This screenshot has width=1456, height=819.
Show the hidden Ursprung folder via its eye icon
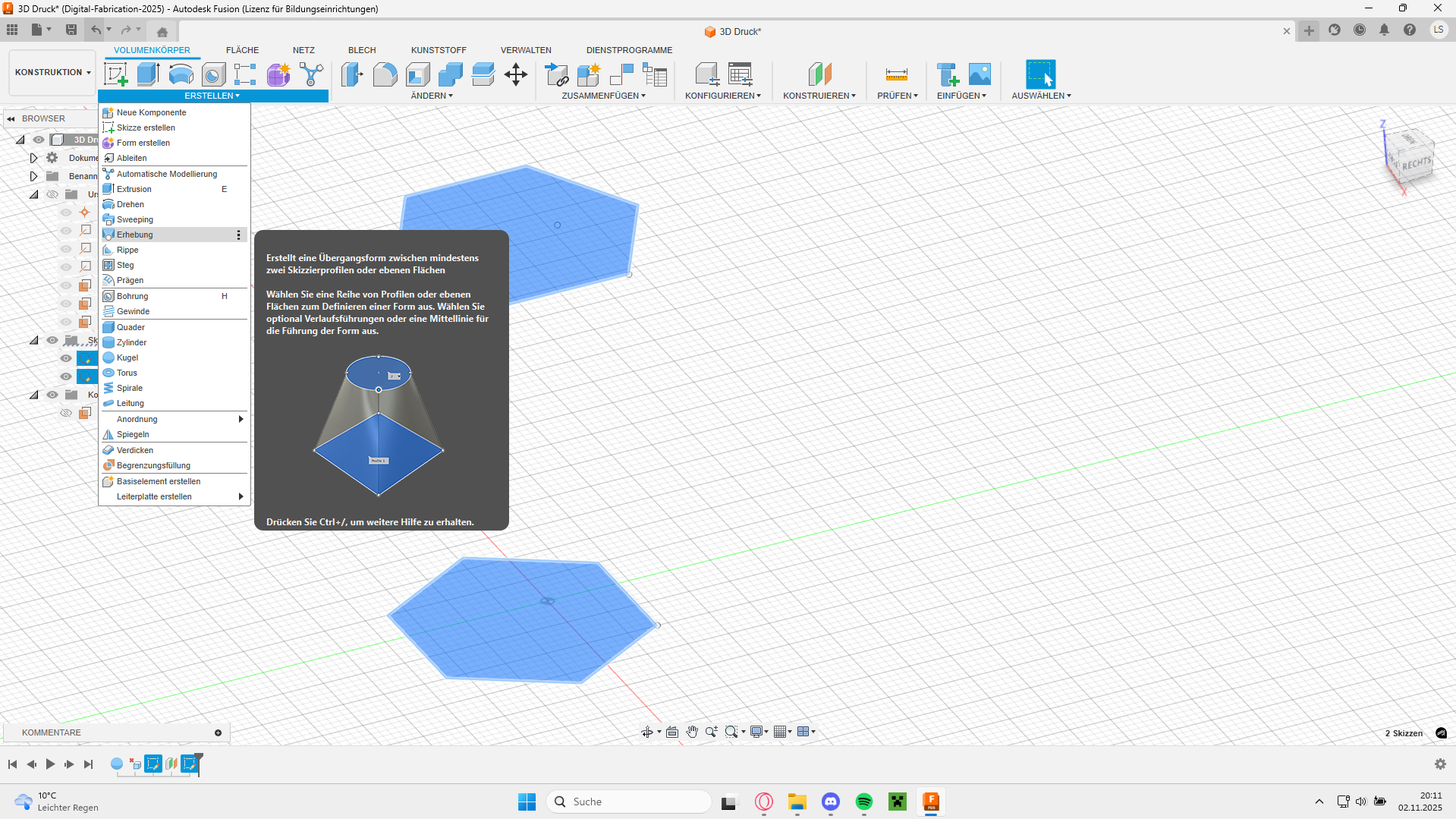click(x=52, y=194)
